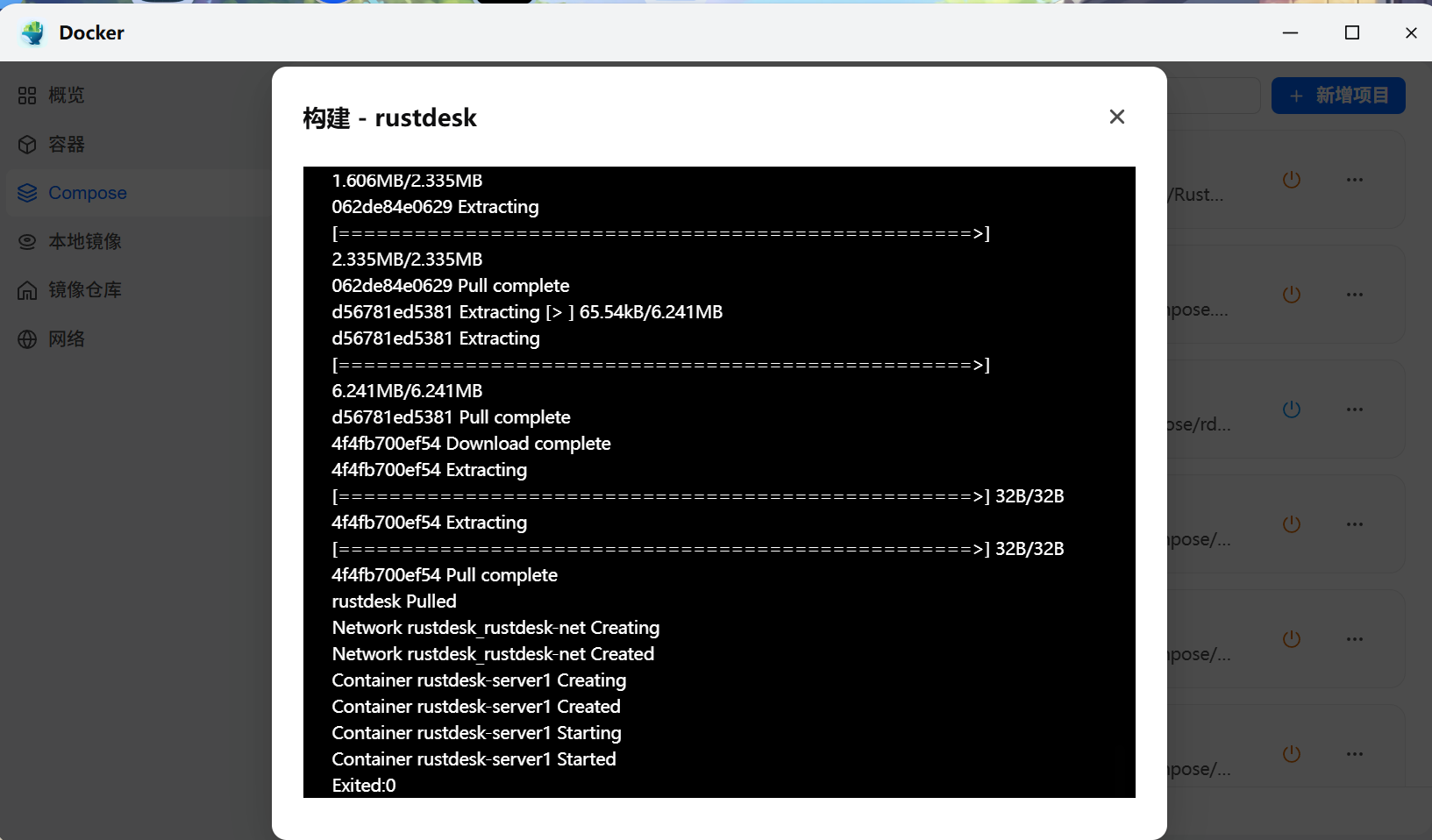Screen dimensions: 1432x840
Task: Open more options for the Rust project row
Action: [x=1354, y=180]
